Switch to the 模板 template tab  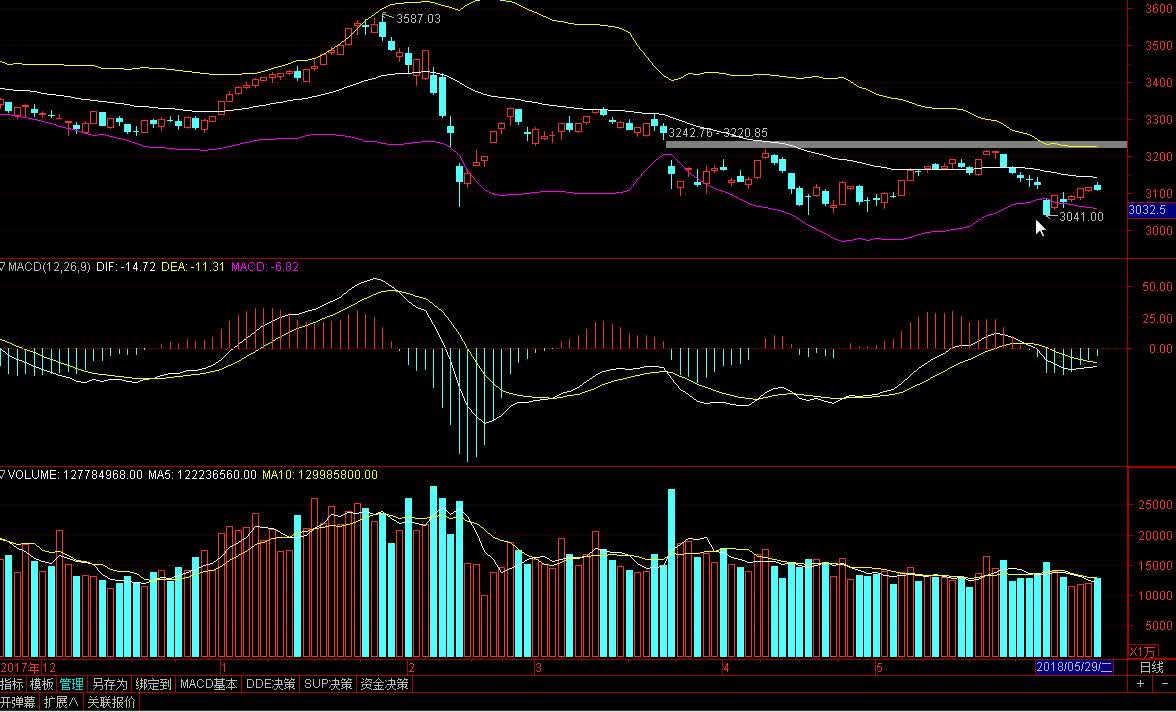[x=42, y=685]
